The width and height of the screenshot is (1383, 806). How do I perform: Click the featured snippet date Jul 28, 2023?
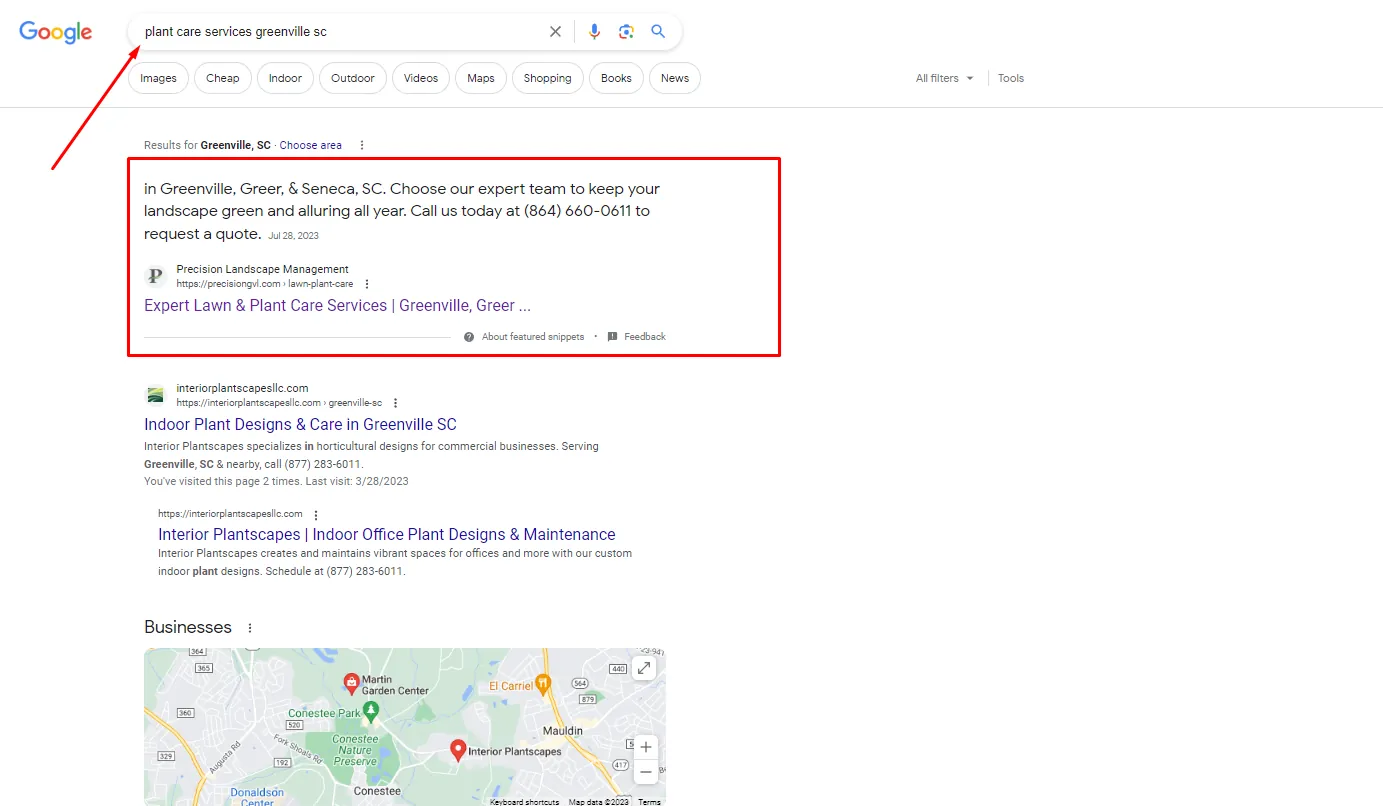click(293, 236)
